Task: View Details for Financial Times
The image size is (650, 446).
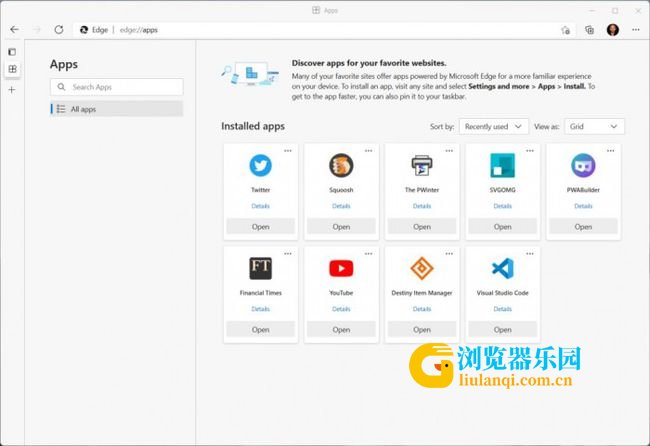Action: point(260,309)
